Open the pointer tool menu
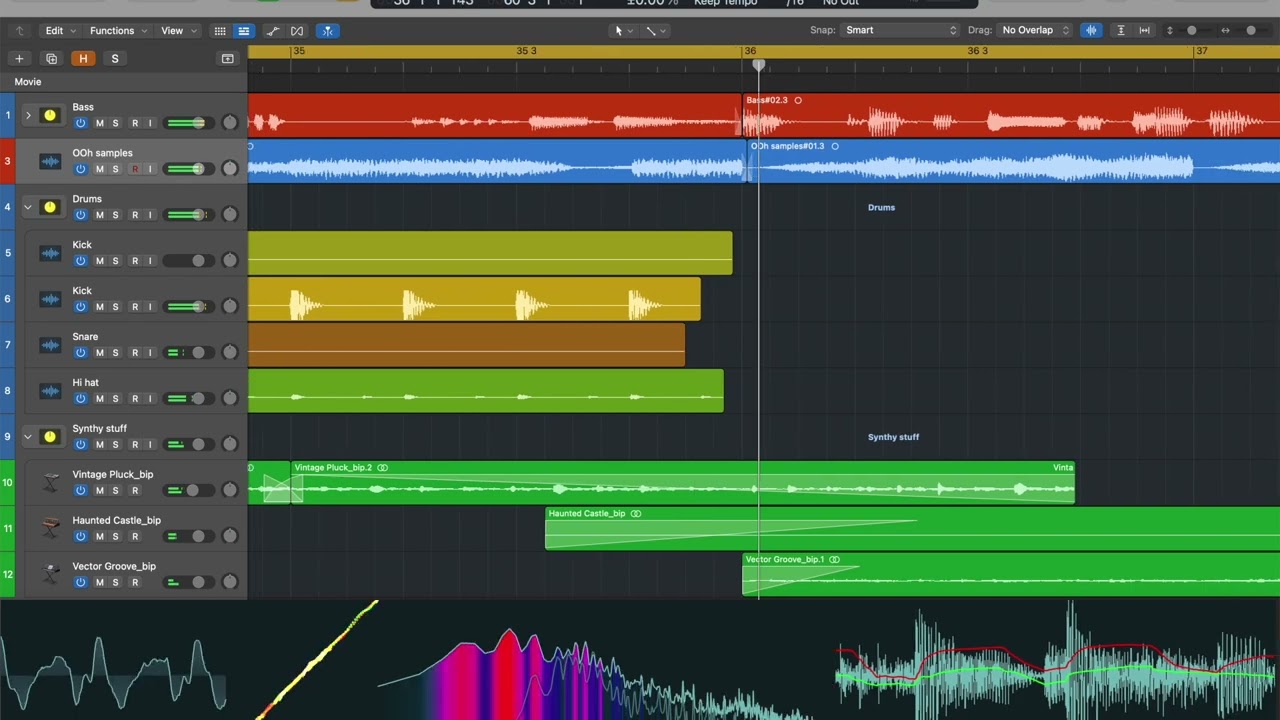The width and height of the screenshot is (1280, 720). [x=623, y=31]
